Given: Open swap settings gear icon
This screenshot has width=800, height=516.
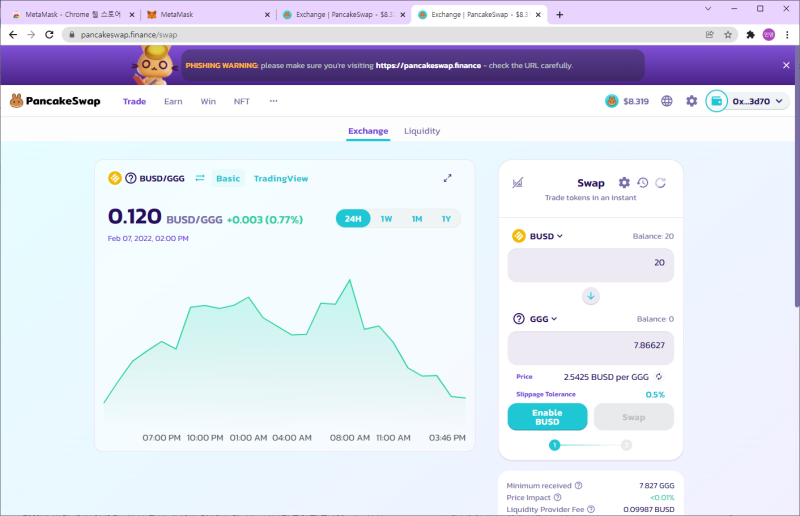Looking at the screenshot, I should point(624,183).
